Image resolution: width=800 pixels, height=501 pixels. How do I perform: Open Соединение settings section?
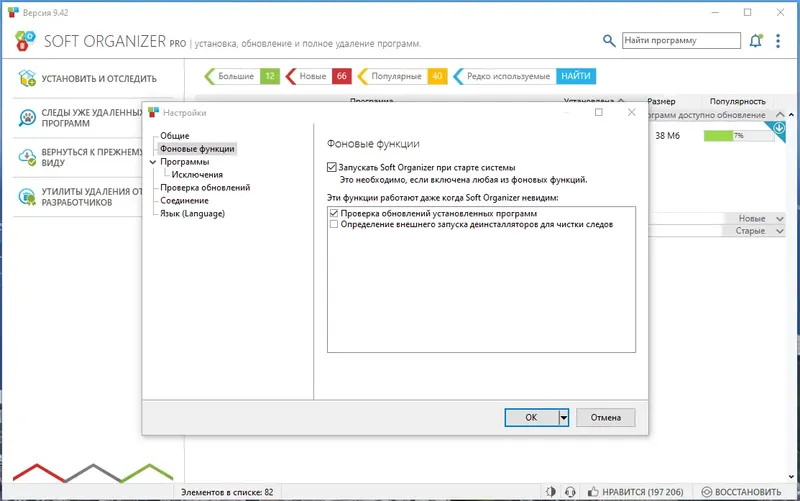click(x=184, y=201)
